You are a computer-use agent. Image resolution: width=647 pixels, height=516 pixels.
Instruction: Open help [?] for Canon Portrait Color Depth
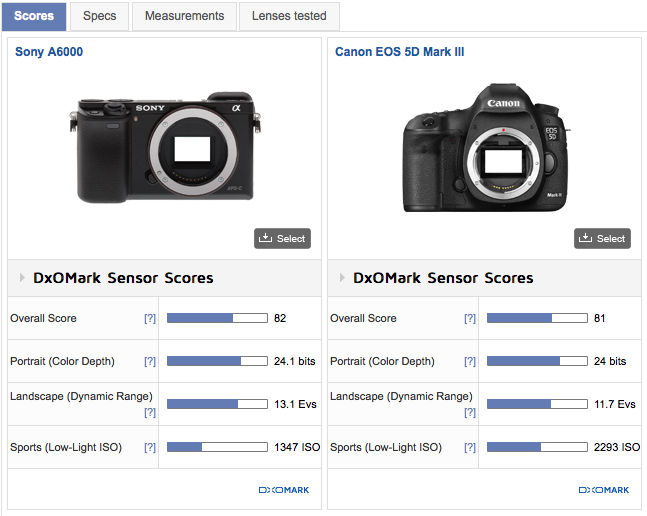pos(470,361)
